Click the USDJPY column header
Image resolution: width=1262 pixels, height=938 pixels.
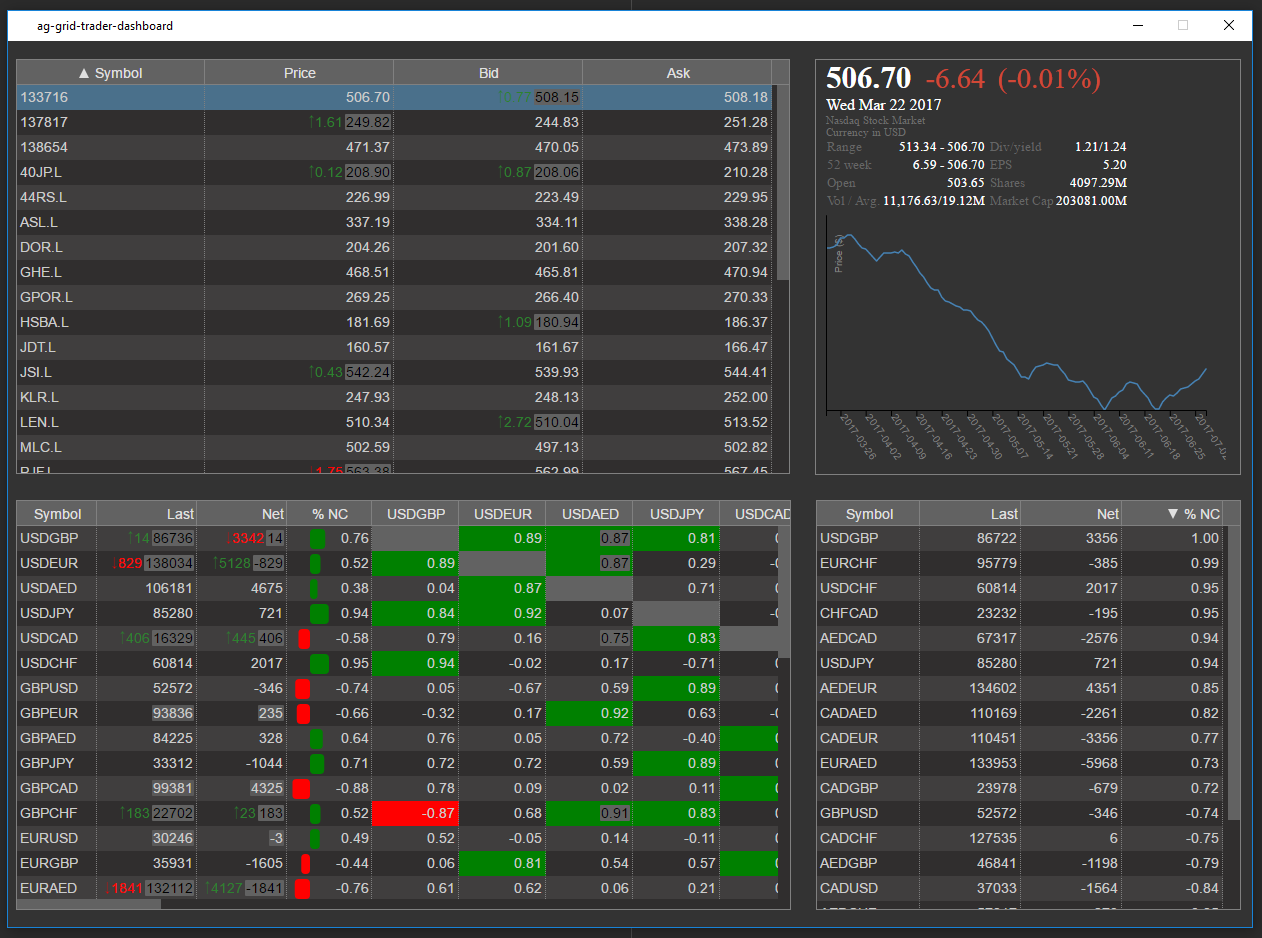tap(677, 514)
